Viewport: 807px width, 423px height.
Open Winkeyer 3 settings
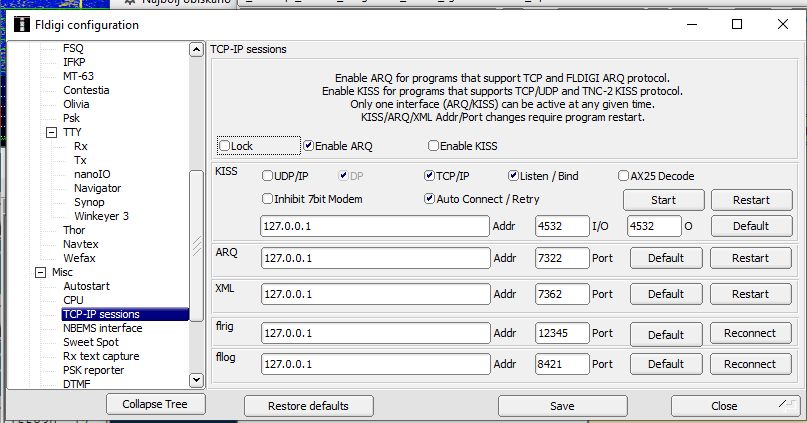pyautogui.click(x=101, y=216)
